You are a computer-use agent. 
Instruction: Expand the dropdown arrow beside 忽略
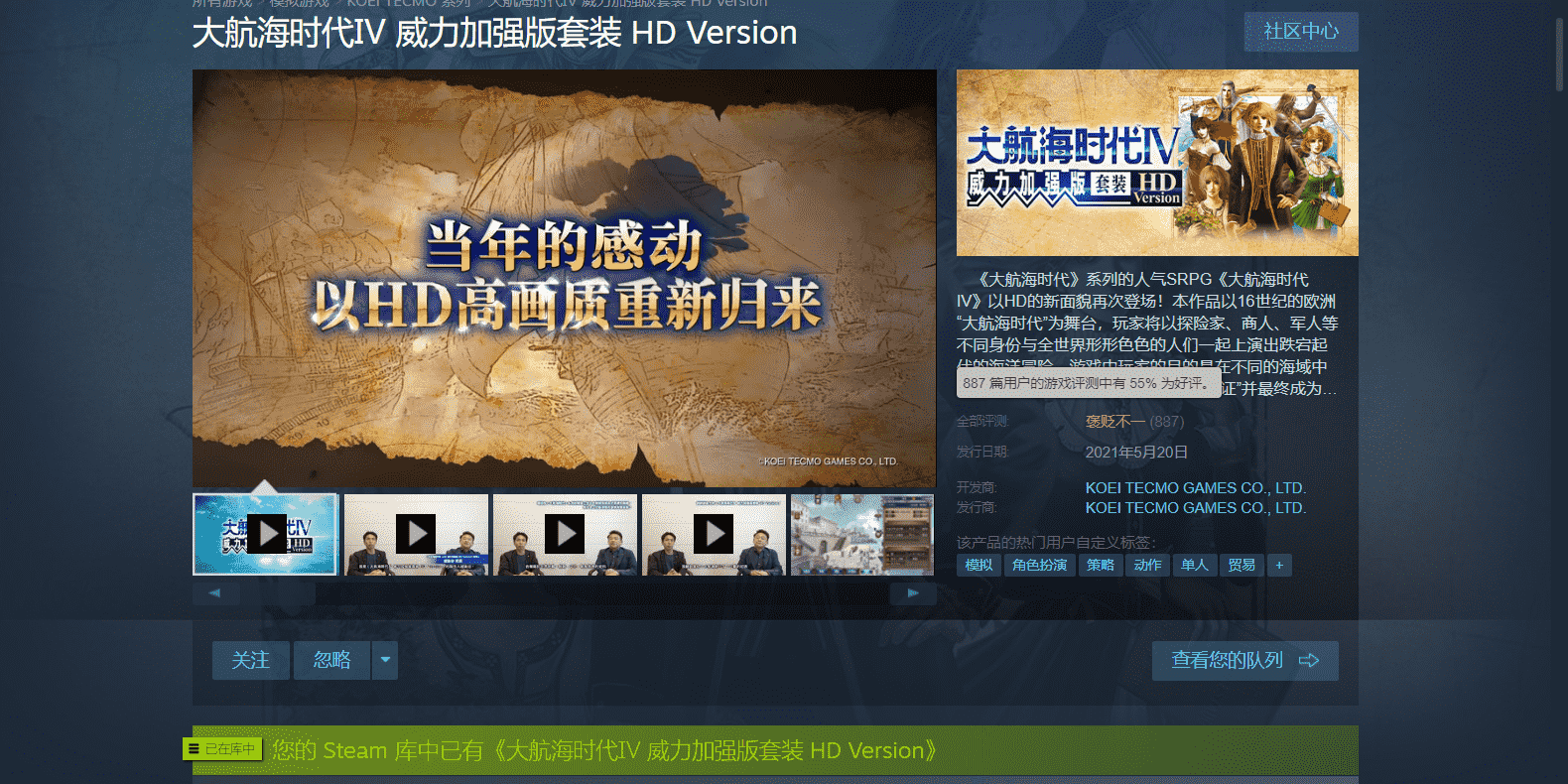[x=385, y=660]
